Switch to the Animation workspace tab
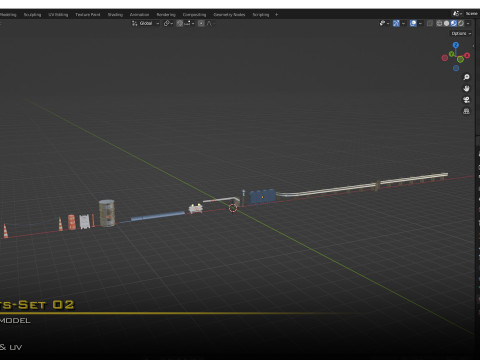480x360 pixels. [x=139, y=15]
